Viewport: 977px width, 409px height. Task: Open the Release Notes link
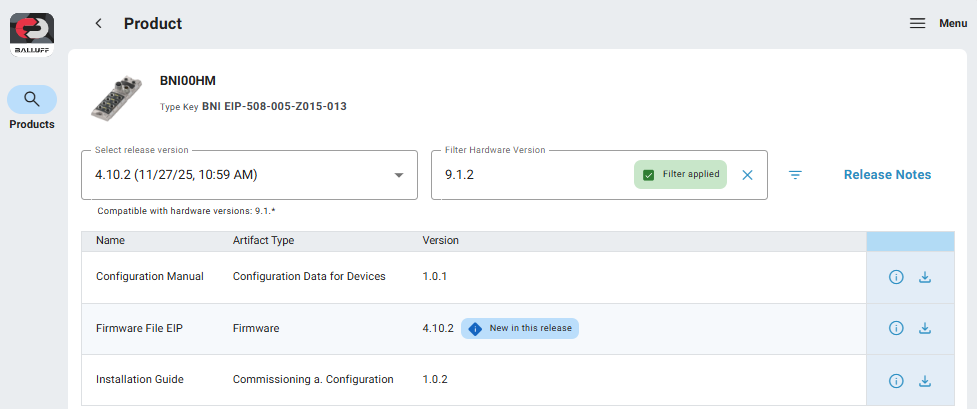tap(887, 175)
